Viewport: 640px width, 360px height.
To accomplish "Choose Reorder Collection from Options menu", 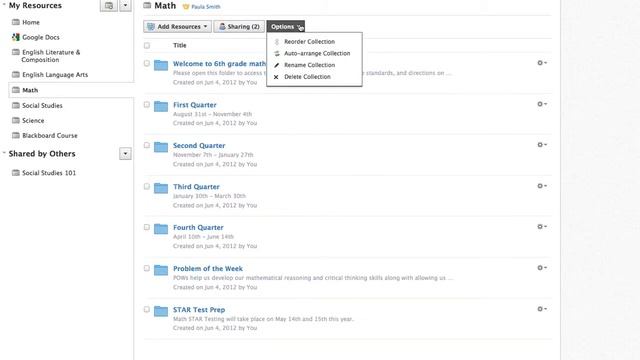I will [309, 42].
